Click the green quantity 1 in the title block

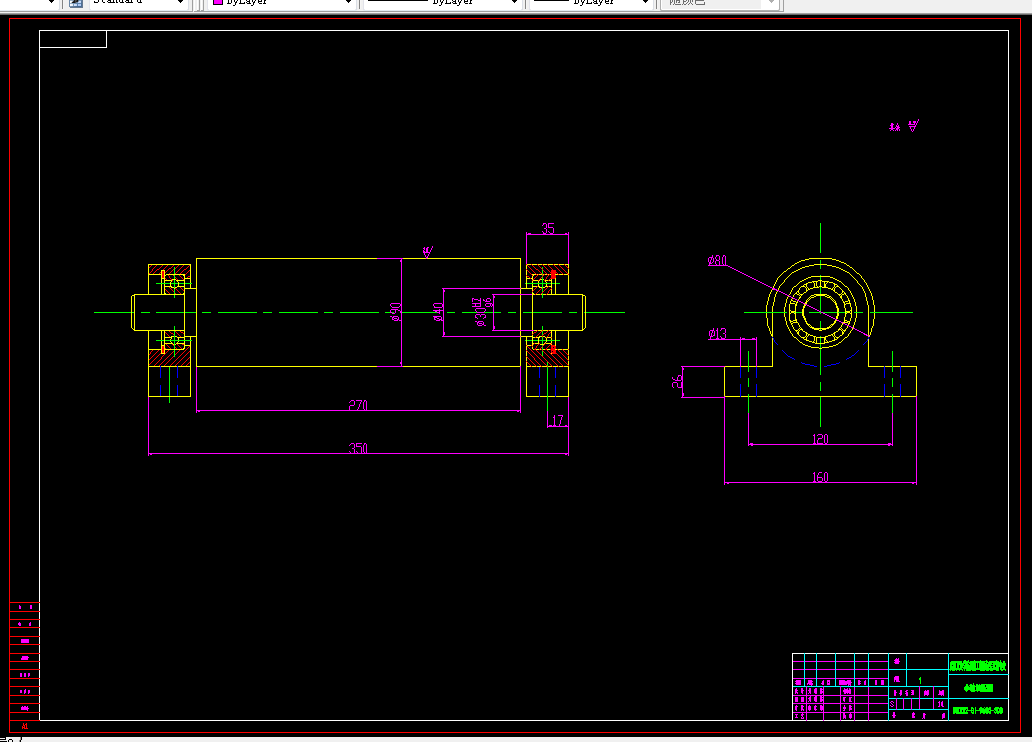(x=920, y=680)
